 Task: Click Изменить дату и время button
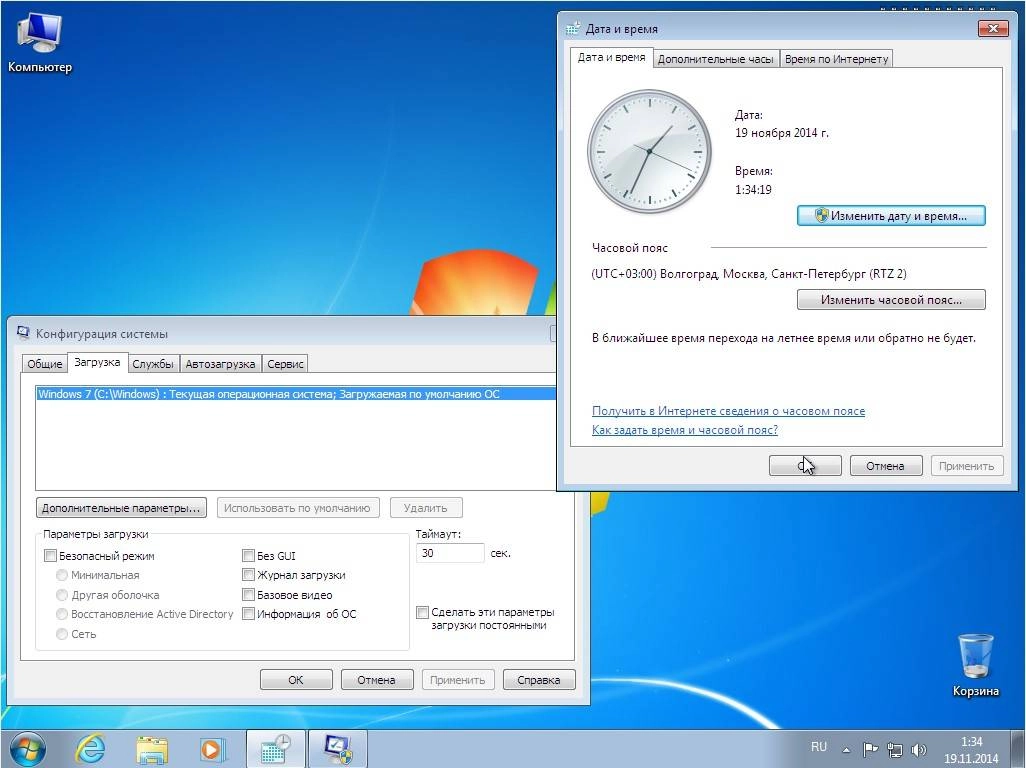pos(891,216)
